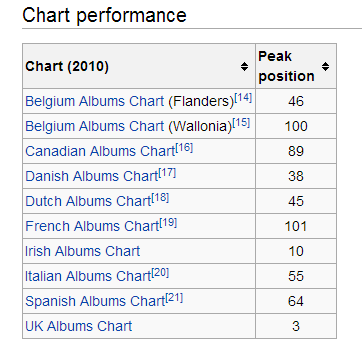Sort table by Peak position arrows

[x=325, y=66]
